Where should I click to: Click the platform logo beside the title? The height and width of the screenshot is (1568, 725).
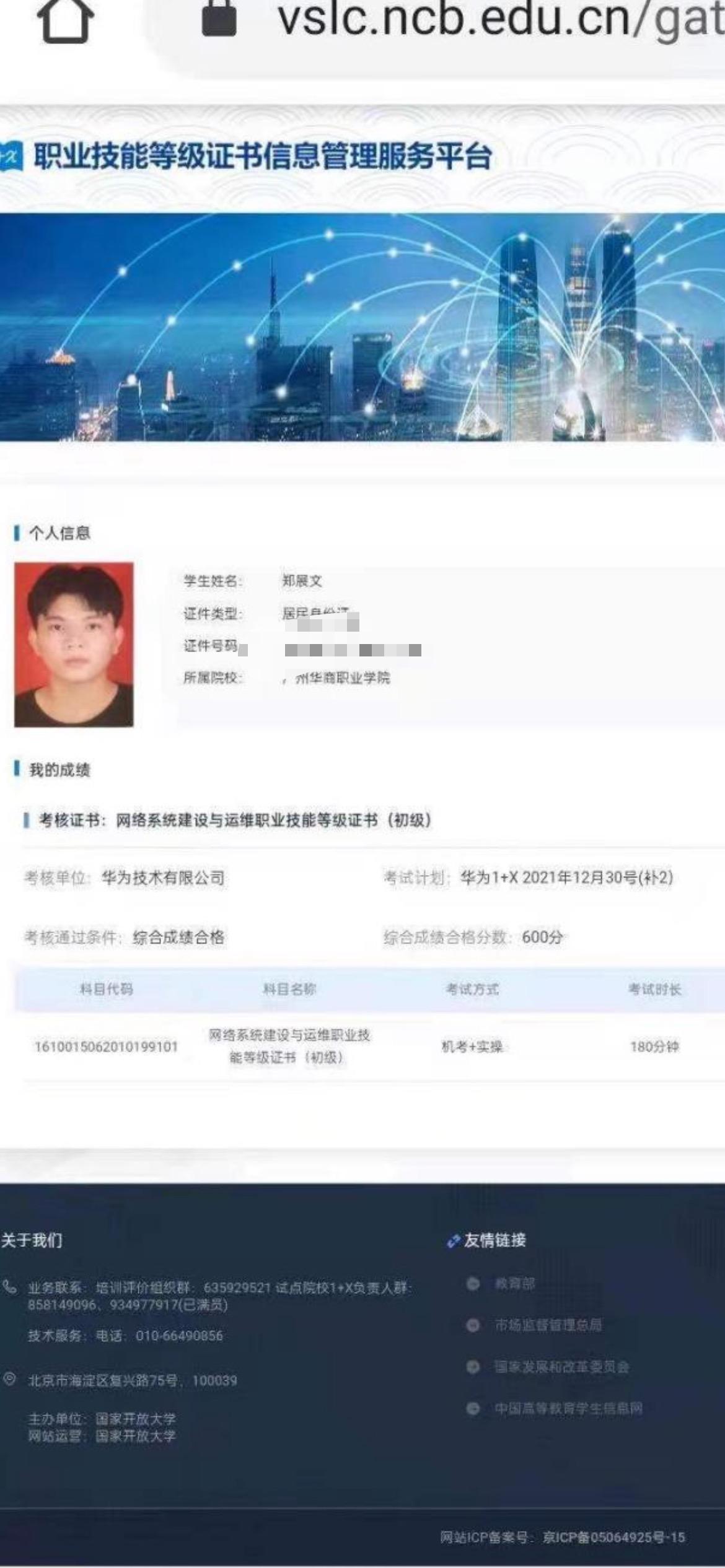click(11, 156)
